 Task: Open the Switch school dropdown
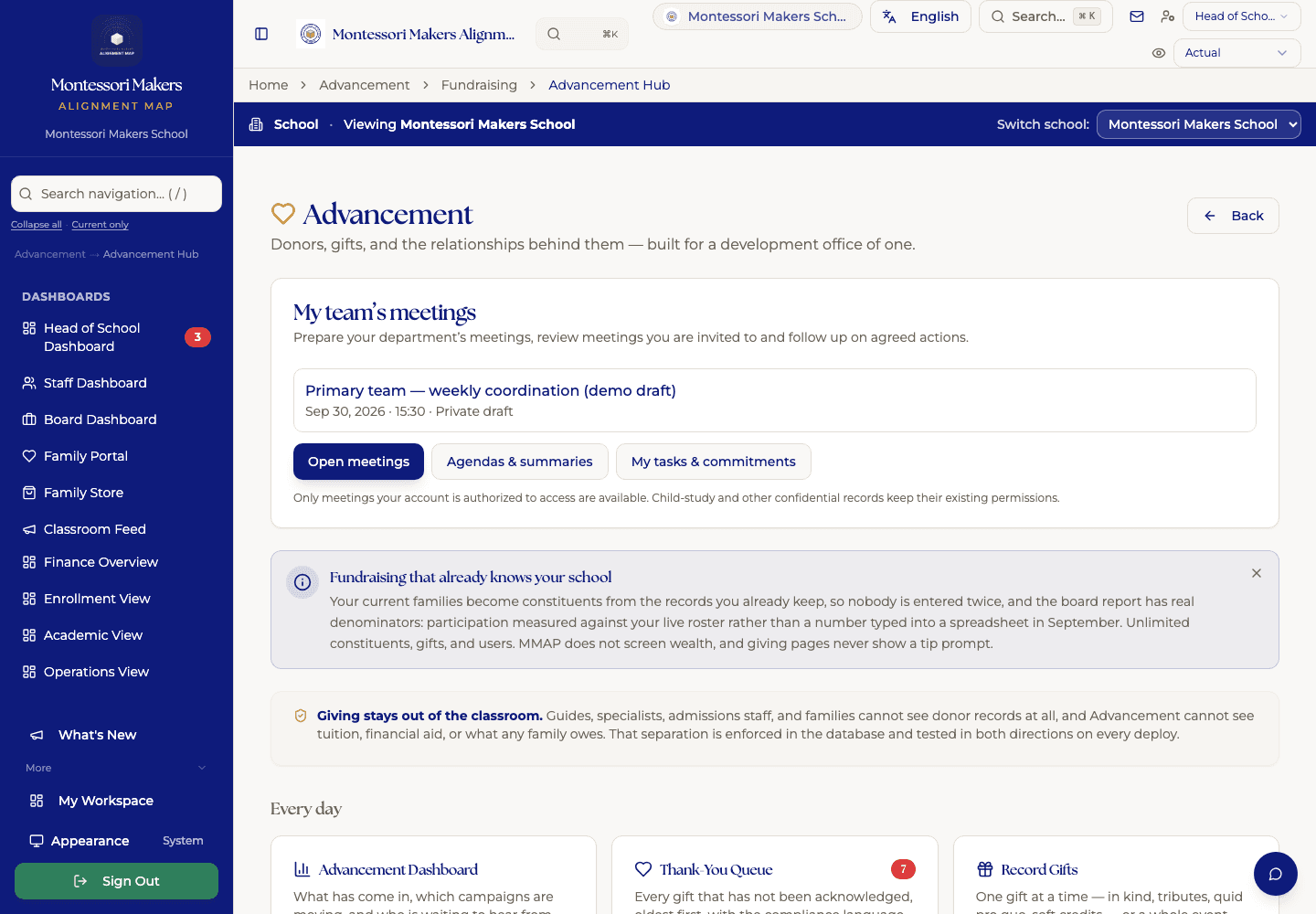click(x=1198, y=124)
